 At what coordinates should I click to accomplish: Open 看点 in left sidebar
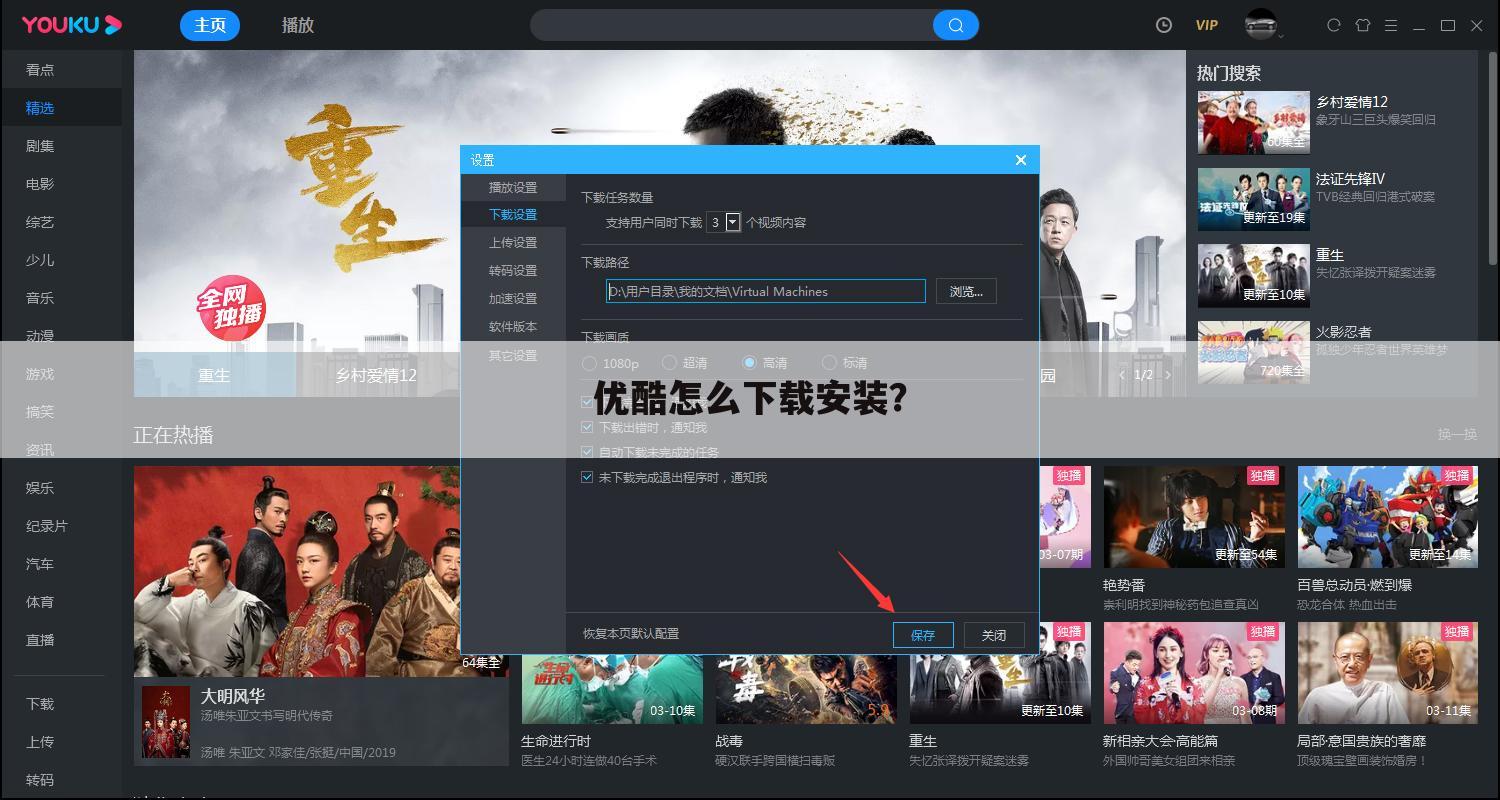point(40,69)
